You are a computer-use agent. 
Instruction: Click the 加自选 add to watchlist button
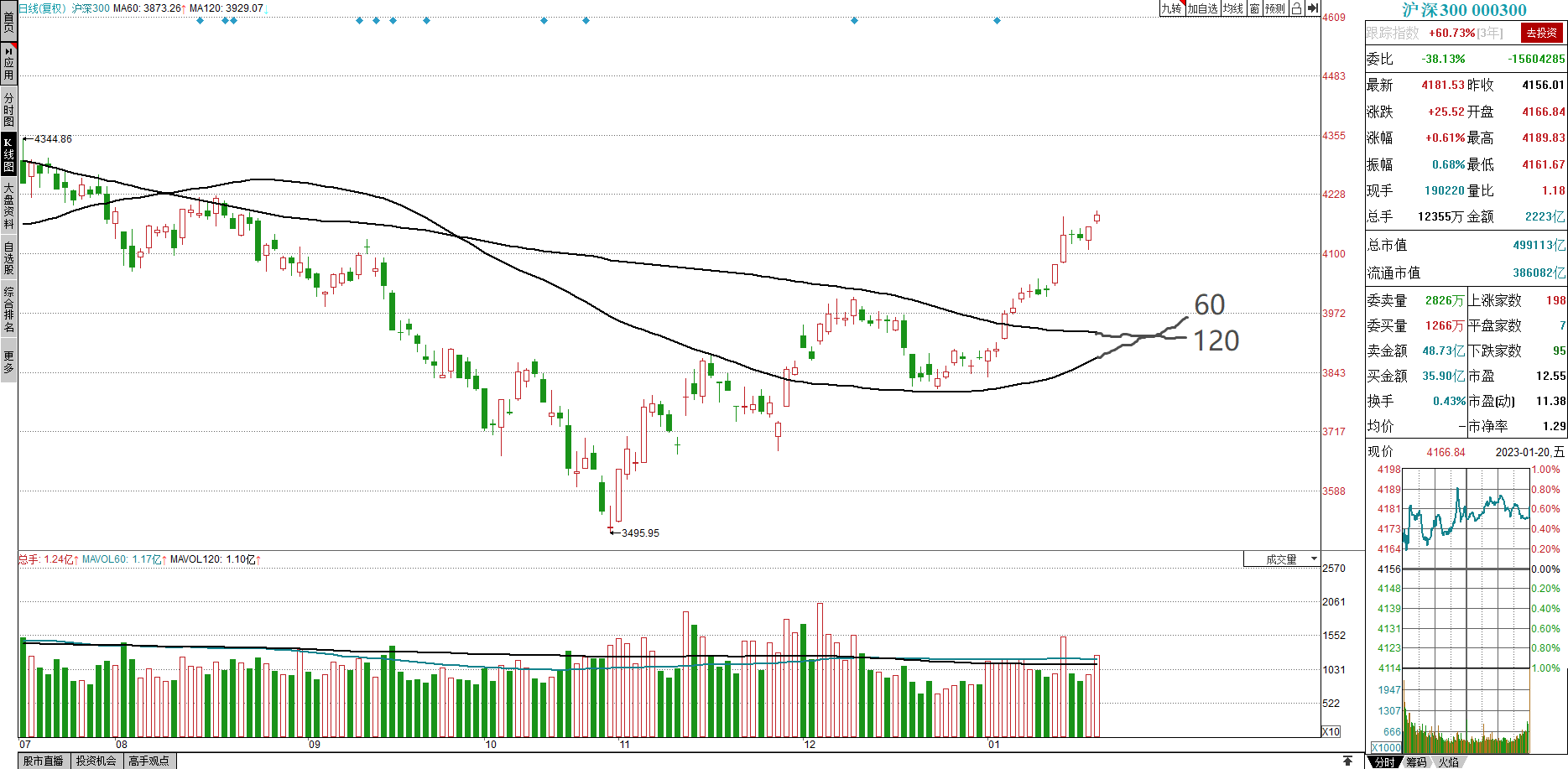point(1201,8)
